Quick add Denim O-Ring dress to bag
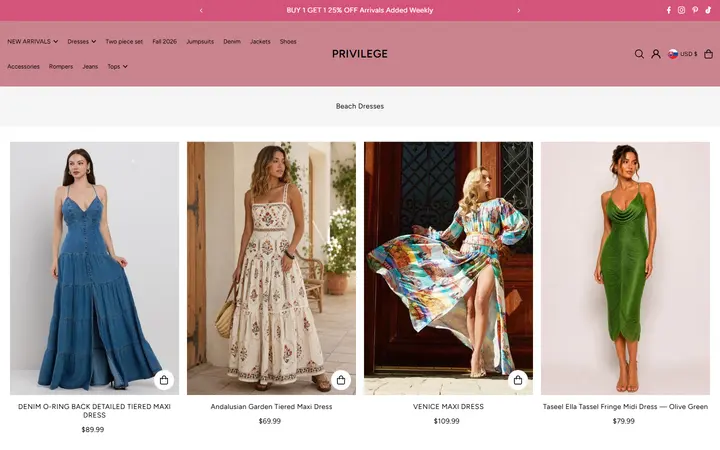Viewport: 720px width, 450px height. (x=164, y=380)
